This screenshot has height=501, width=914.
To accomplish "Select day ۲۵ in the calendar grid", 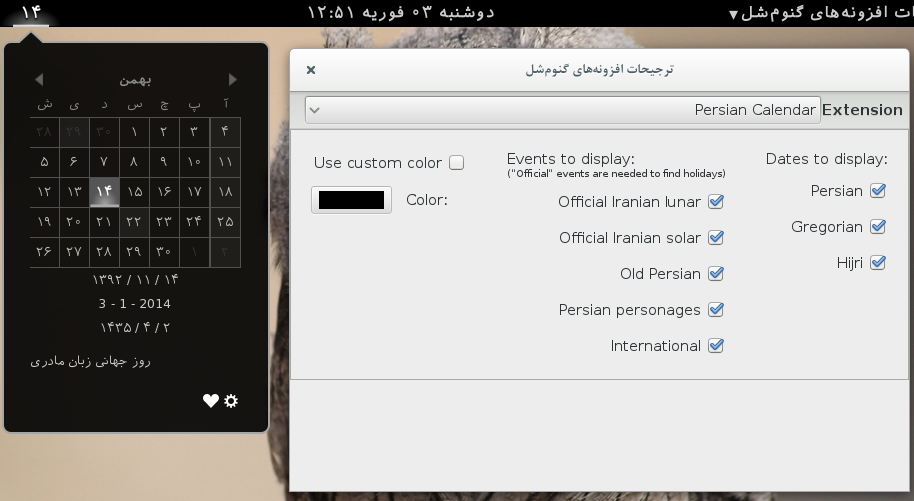I will pyautogui.click(x=225, y=221).
